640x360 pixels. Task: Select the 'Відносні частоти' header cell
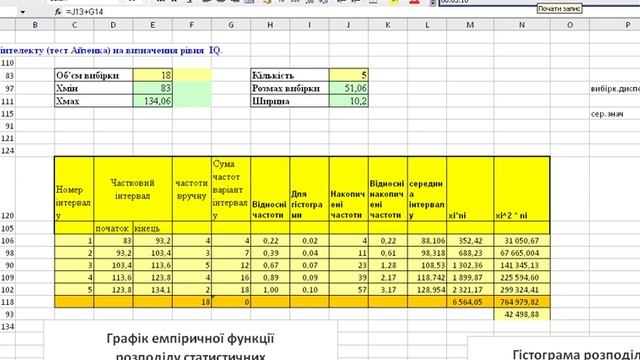pos(270,189)
